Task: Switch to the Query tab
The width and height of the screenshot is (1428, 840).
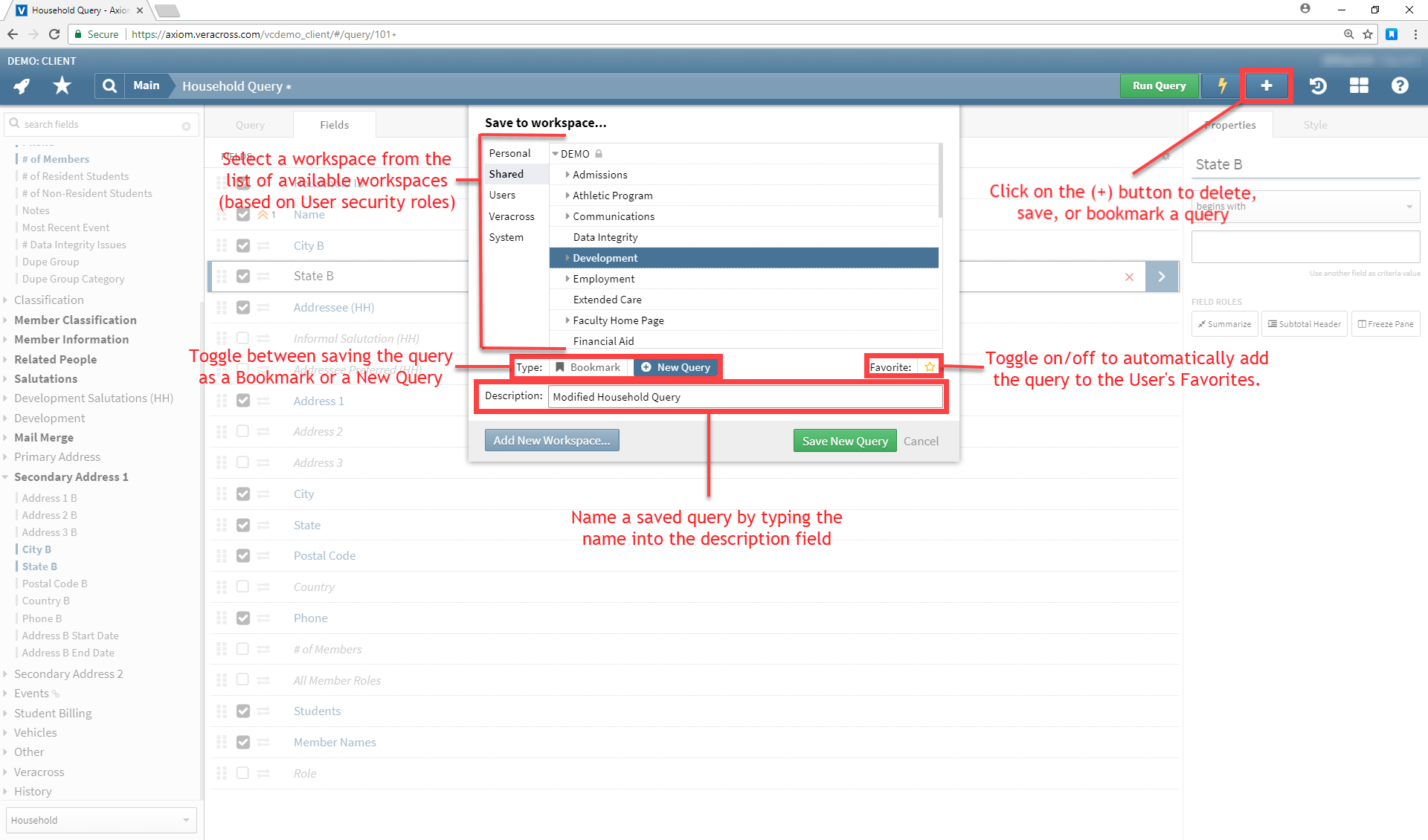Action: 250,125
